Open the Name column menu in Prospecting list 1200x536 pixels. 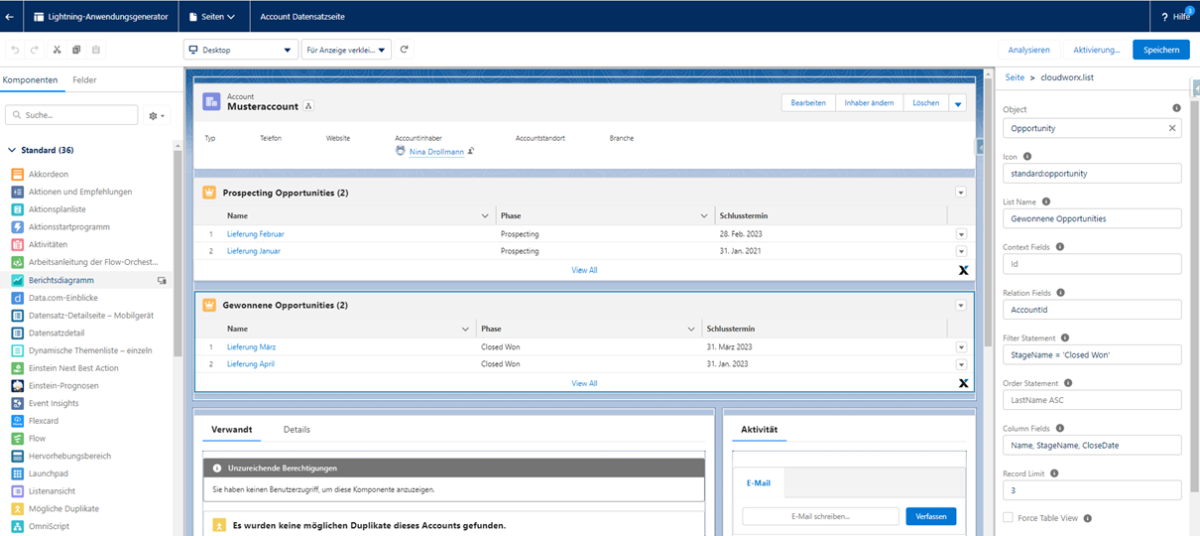tap(486, 216)
